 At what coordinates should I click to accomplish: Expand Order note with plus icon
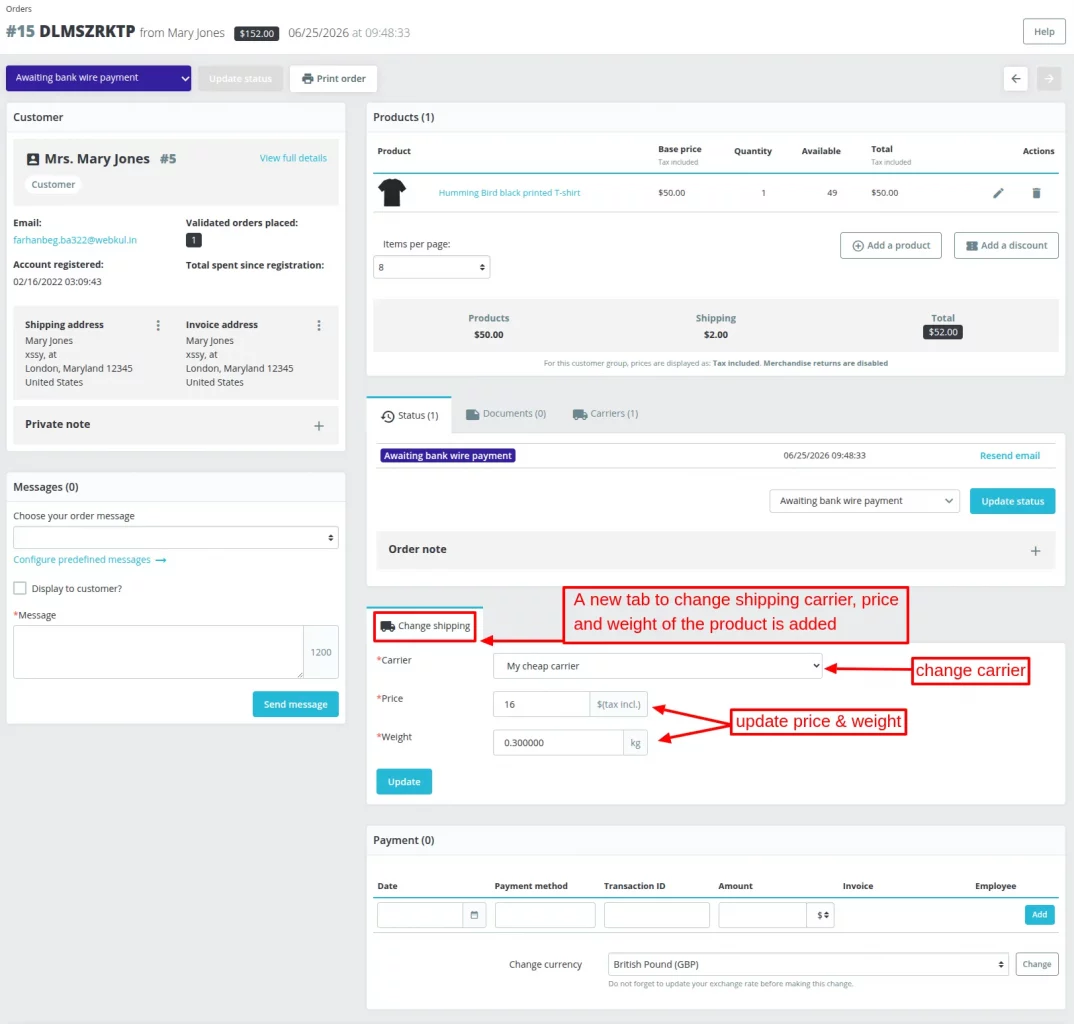click(1035, 551)
